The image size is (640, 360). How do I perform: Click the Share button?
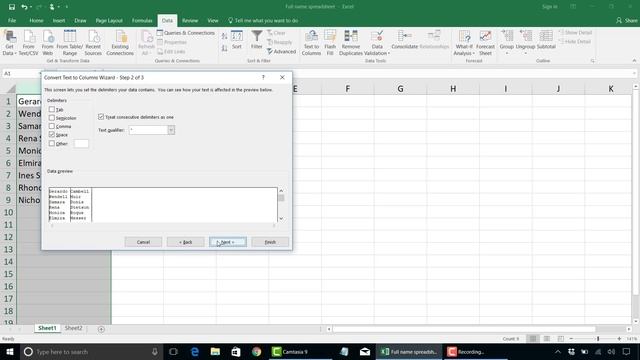click(627, 20)
